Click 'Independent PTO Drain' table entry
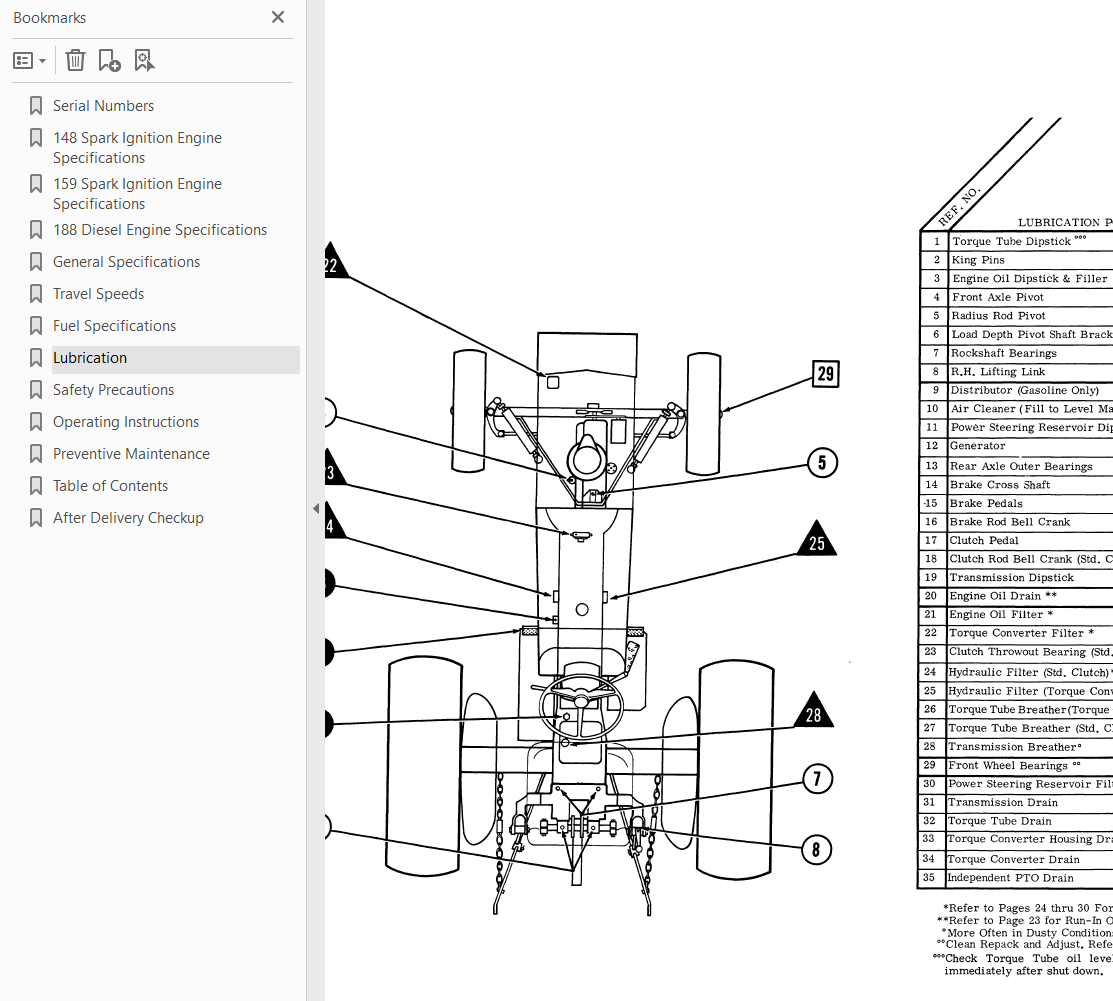 pos(1011,877)
